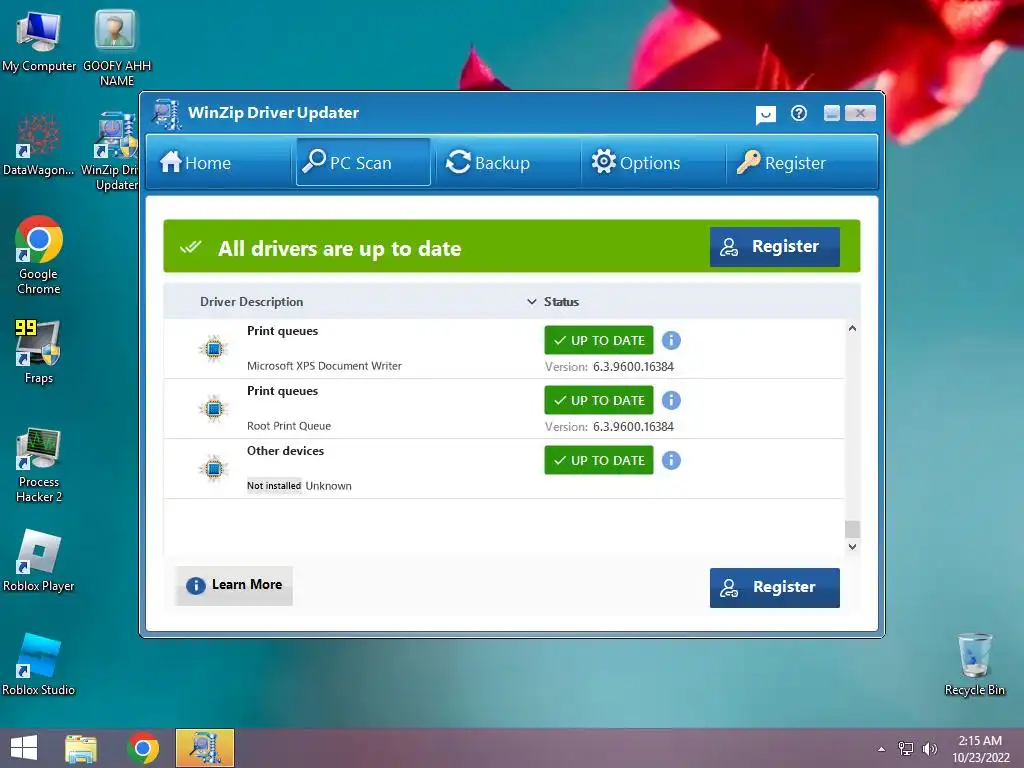Click scrollbar up arrow in driver list
The height and width of the screenshot is (768, 1024).
pos(852,328)
